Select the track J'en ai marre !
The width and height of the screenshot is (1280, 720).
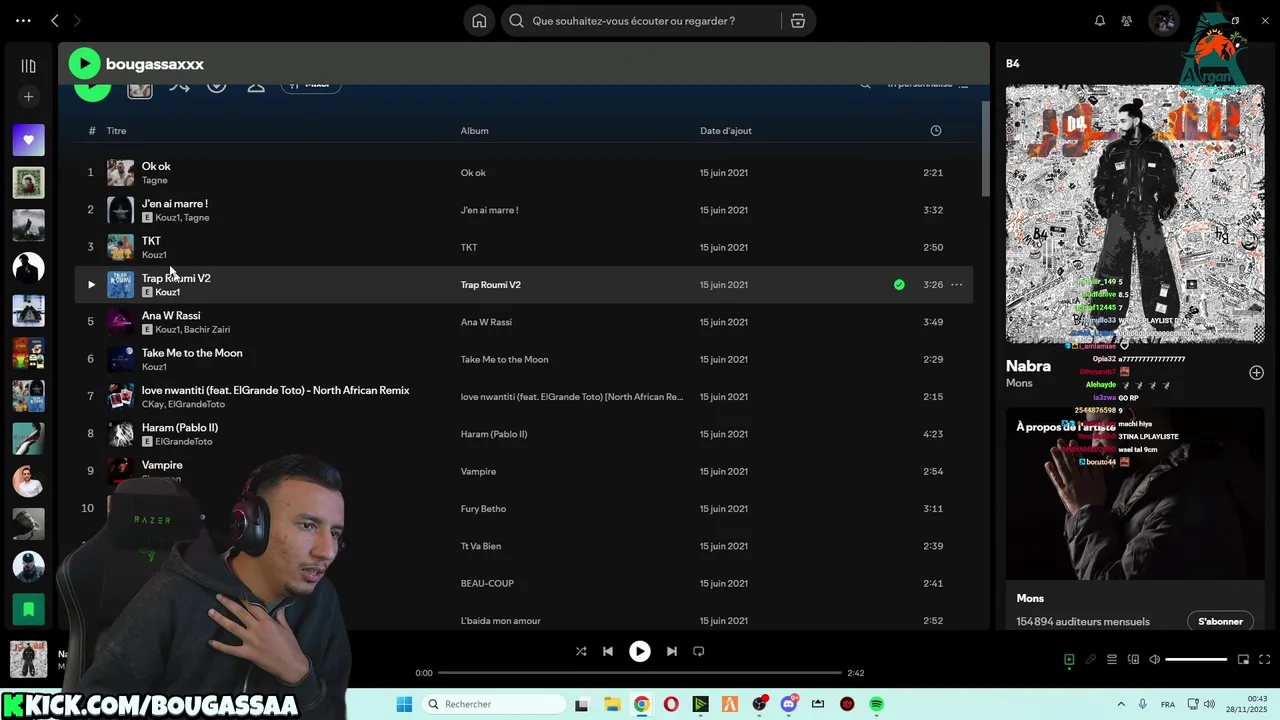tap(175, 204)
